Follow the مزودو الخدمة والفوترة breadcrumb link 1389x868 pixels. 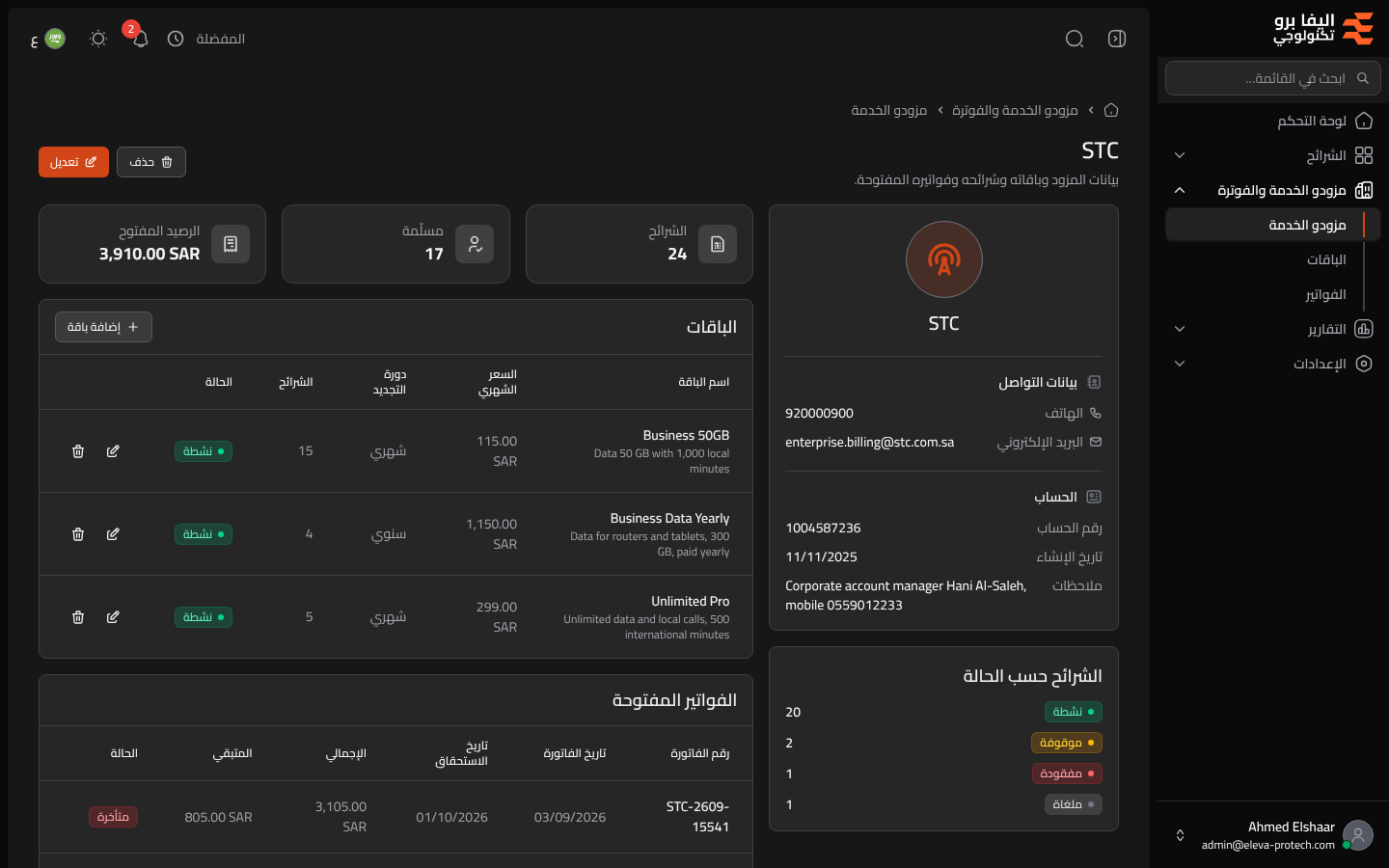point(1015,110)
